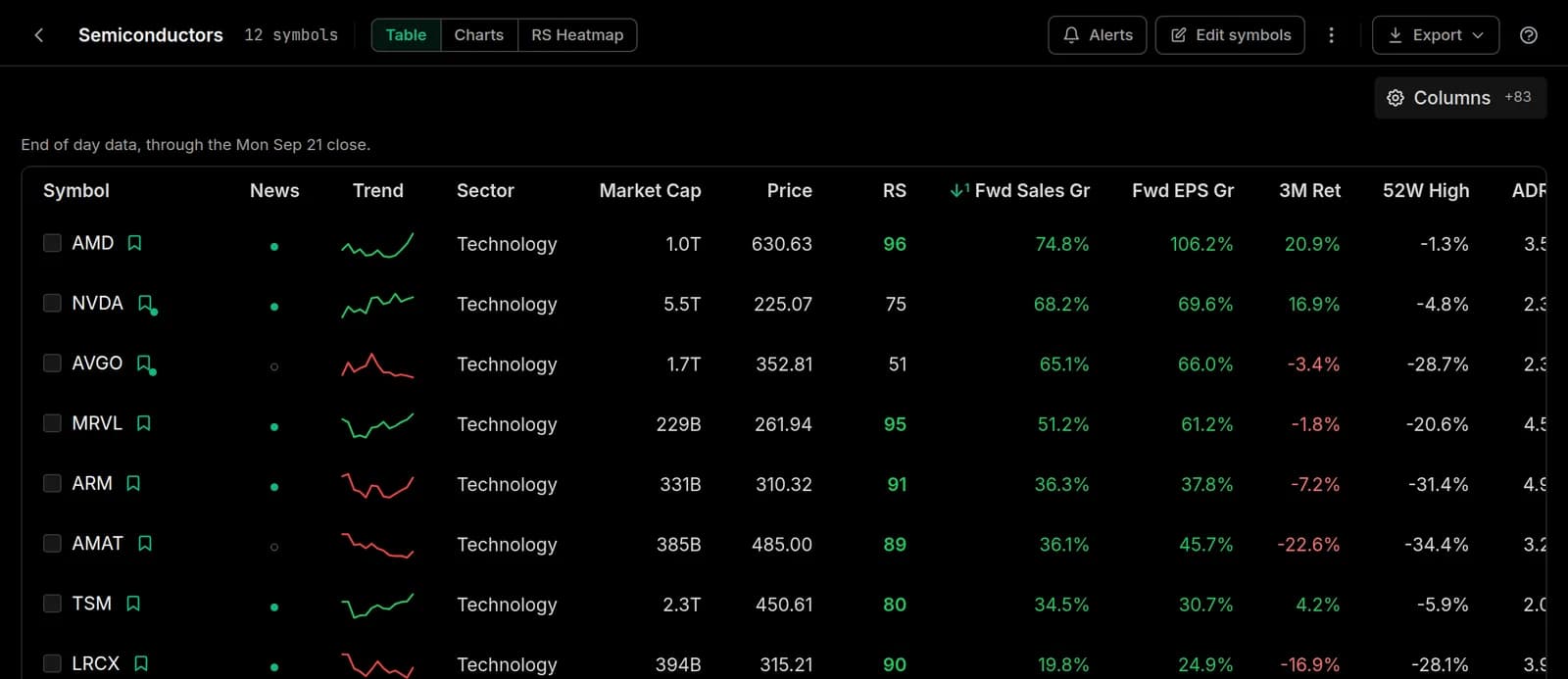Select the LRCX row checkbox
The image size is (1568, 679).
52,663
